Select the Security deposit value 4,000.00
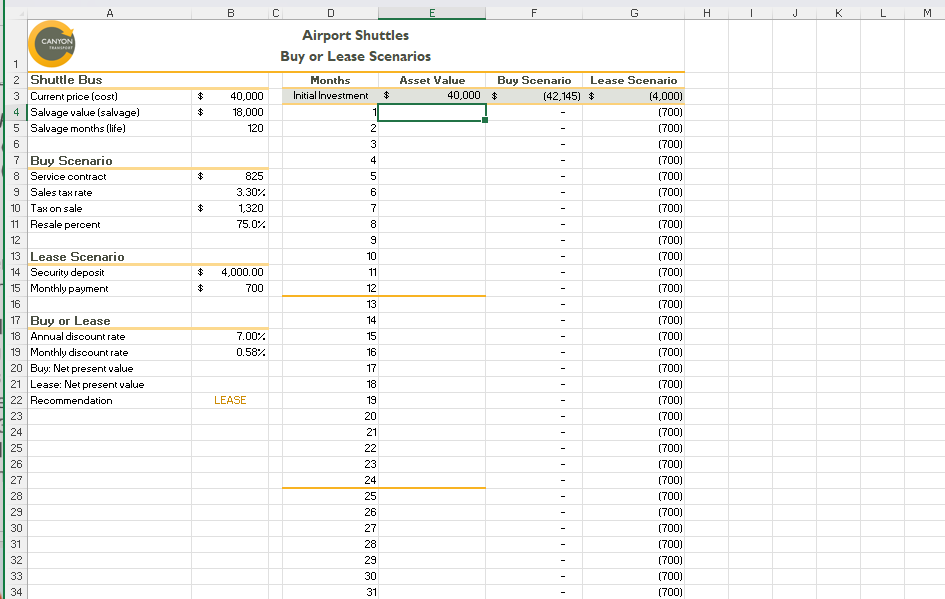 [x=230, y=272]
